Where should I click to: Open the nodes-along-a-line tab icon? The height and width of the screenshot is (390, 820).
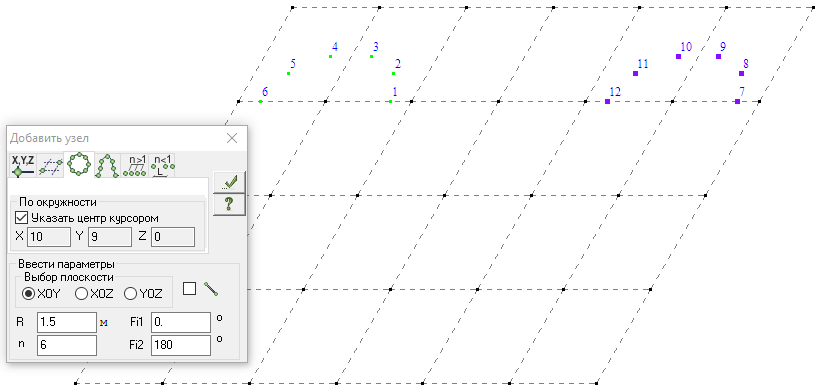coord(51,166)
